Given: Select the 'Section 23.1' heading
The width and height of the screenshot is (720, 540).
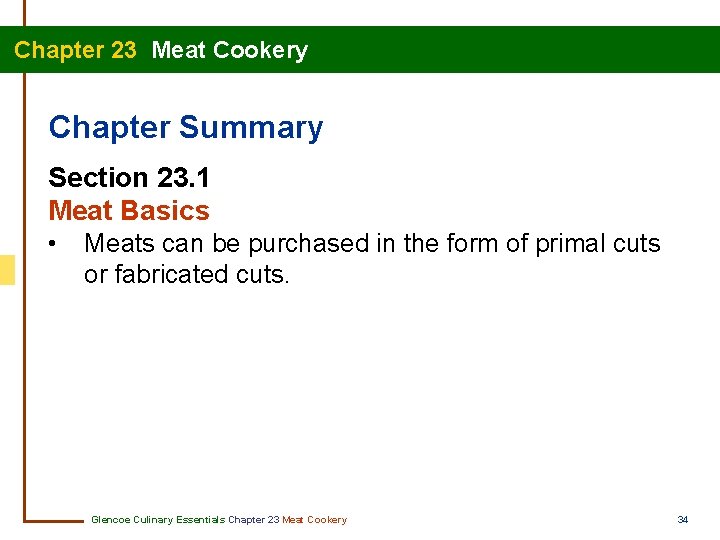Looking at the screenshot, I should pos(128,178).
